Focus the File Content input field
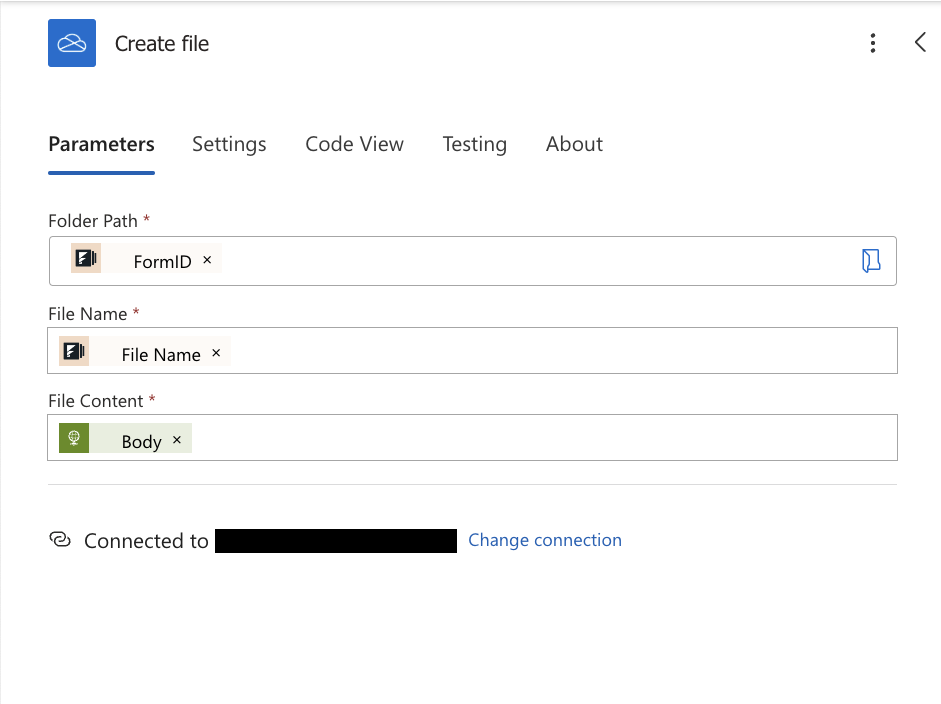The height and width of the screenshot is (704, 941). pos(540,438)
